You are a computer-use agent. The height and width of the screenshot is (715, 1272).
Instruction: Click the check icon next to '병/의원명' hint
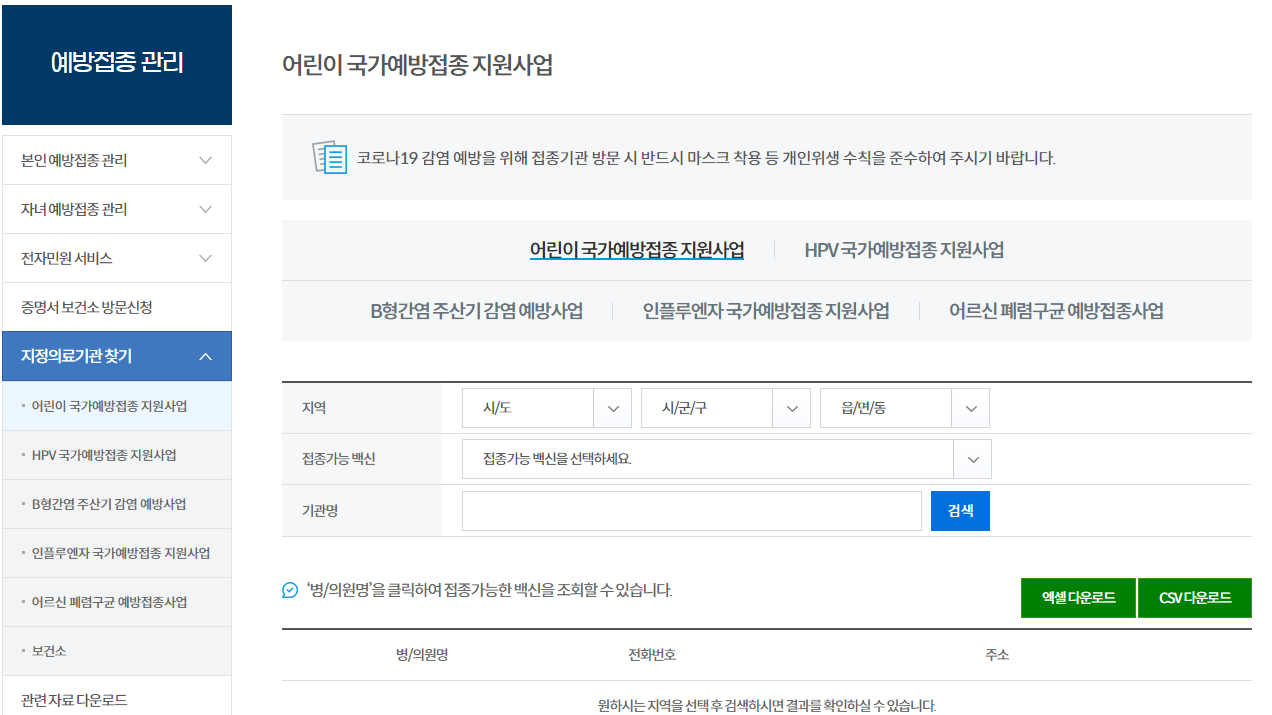(x=290, y=590)
